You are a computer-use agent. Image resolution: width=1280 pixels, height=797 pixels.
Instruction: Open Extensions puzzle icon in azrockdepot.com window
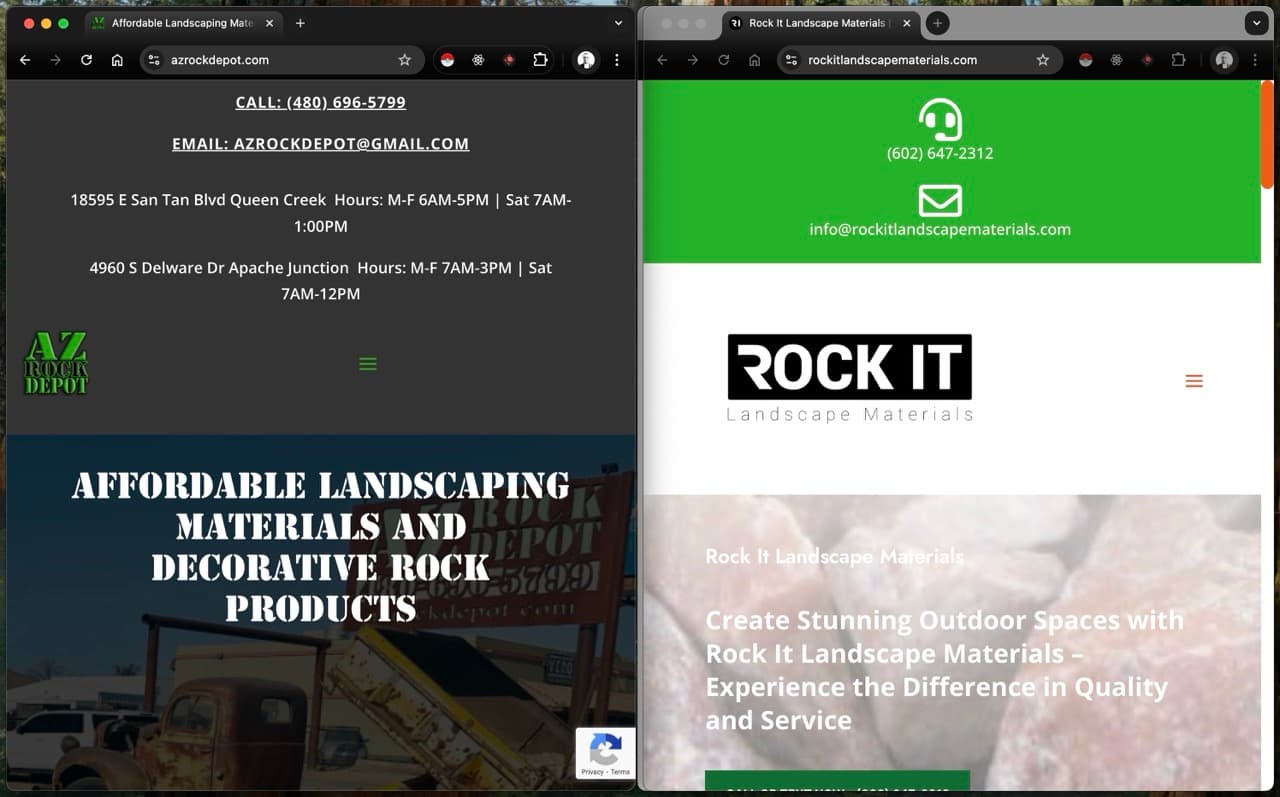(x=540, y=60)
